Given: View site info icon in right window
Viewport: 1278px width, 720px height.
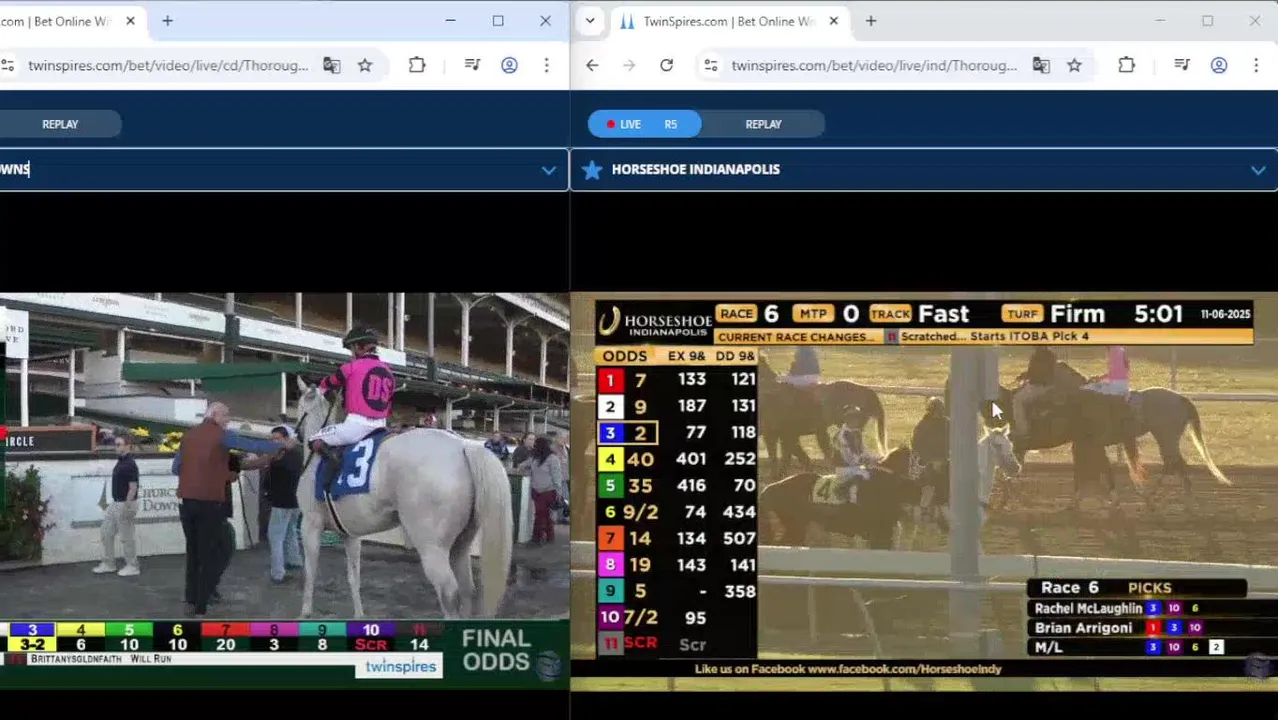Looking at the screenshot, I should [x=711, y=65].
